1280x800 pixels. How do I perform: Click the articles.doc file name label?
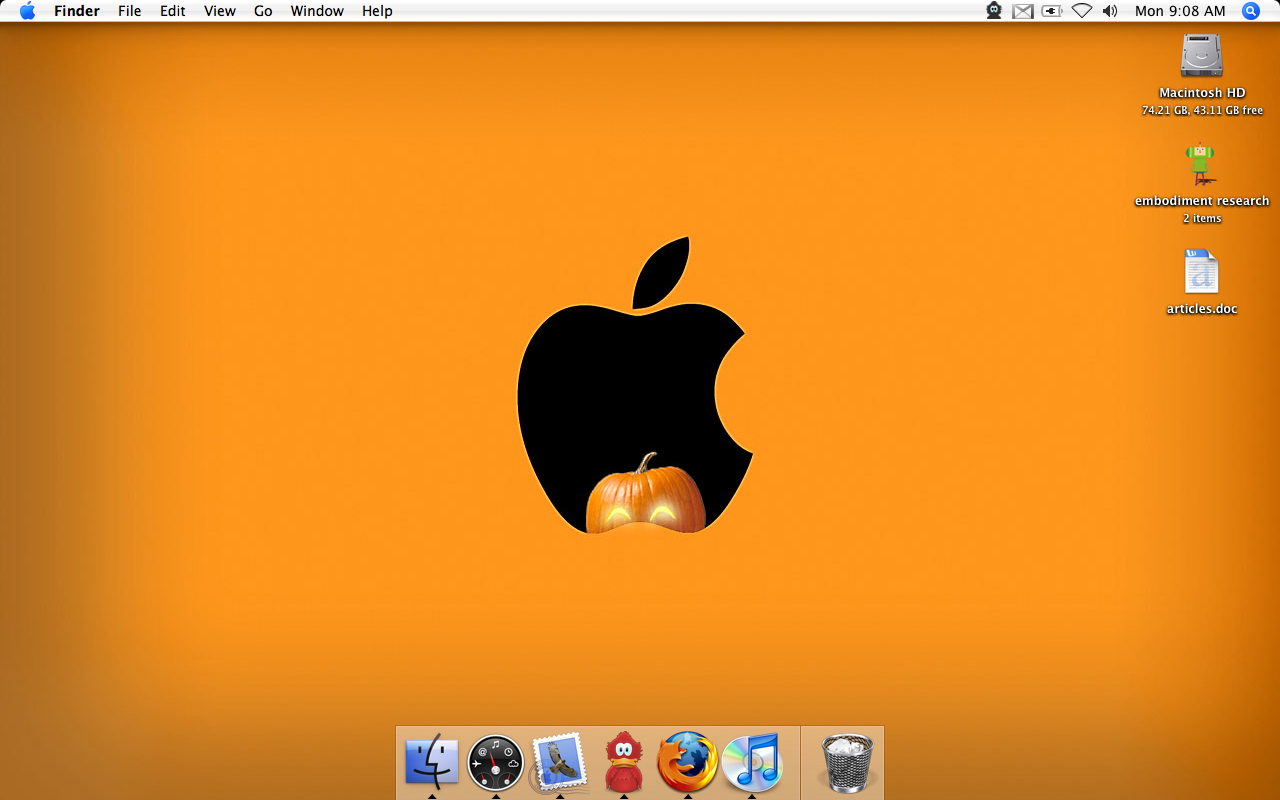(x=1202, y=309)
